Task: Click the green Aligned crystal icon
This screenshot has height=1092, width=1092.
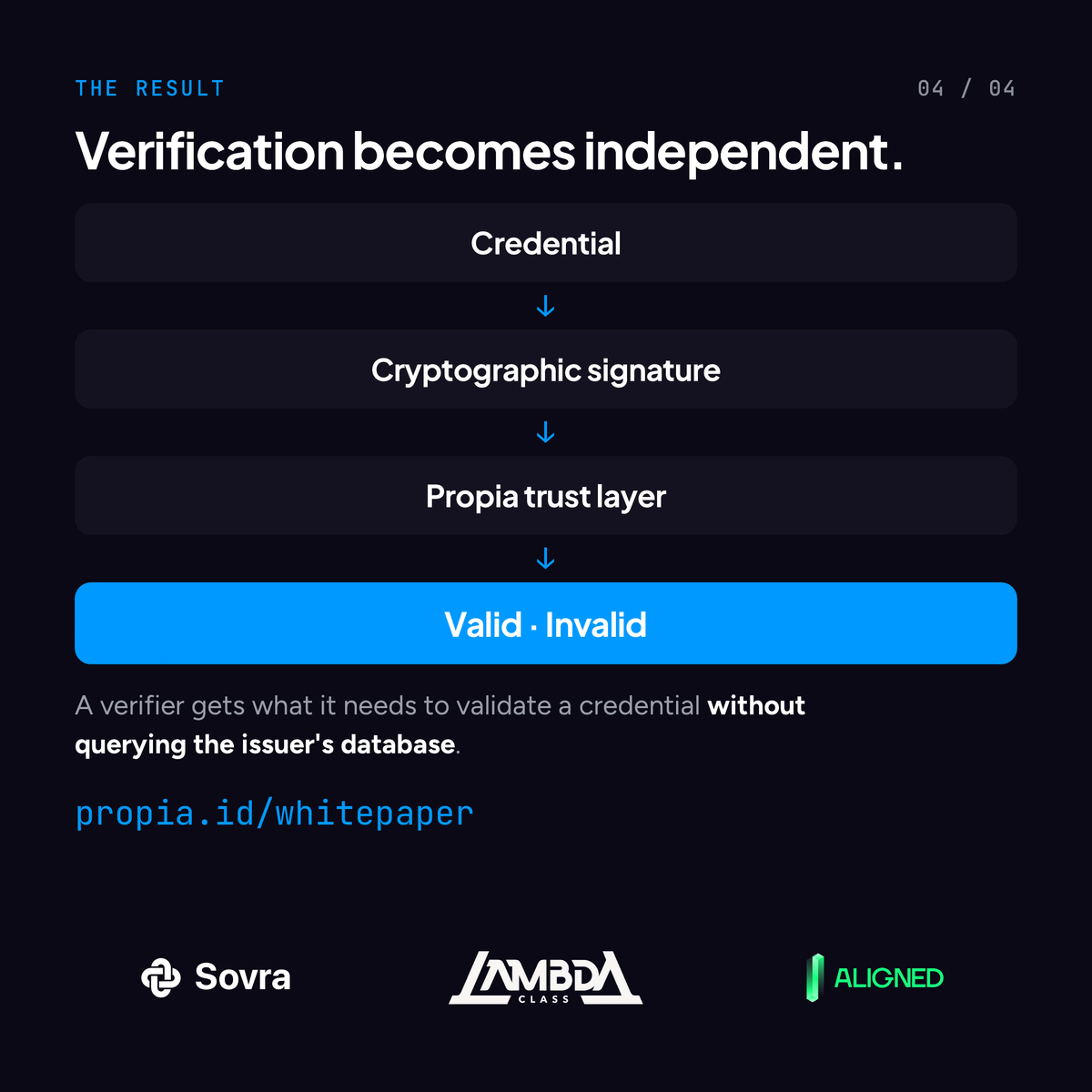Action: point(814,977)
